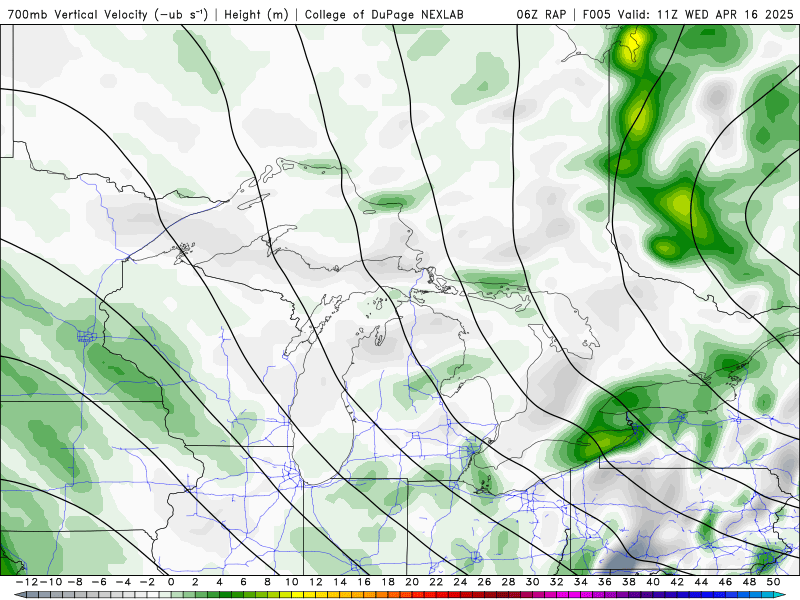The image size is (800, 600).
Task: Click the '50' number on the scale
Action: 773,582
